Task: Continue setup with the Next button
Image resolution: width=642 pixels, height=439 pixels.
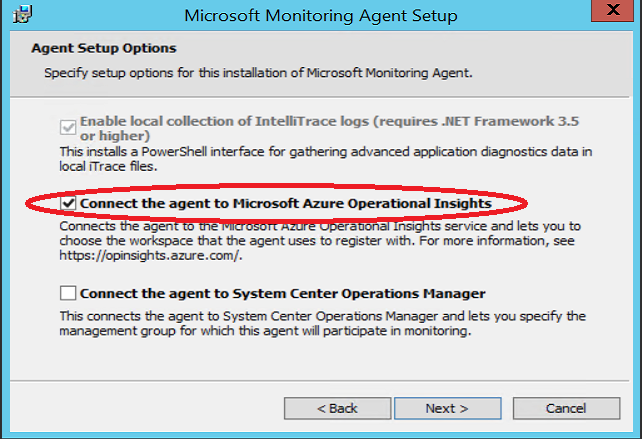Action: click(448, 408)
